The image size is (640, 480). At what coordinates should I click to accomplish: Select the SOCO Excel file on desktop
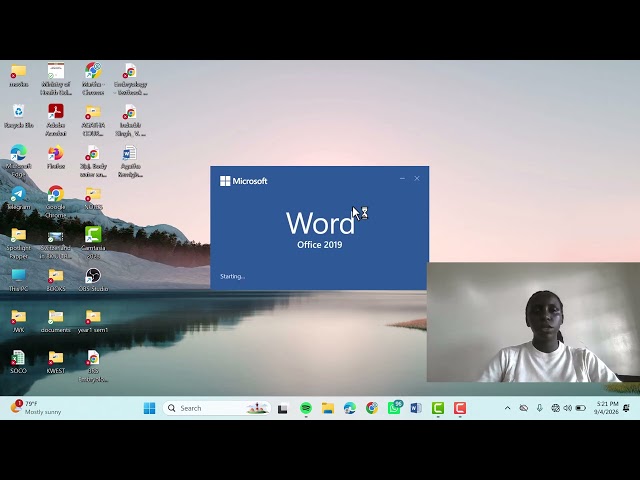pos(18,362)
